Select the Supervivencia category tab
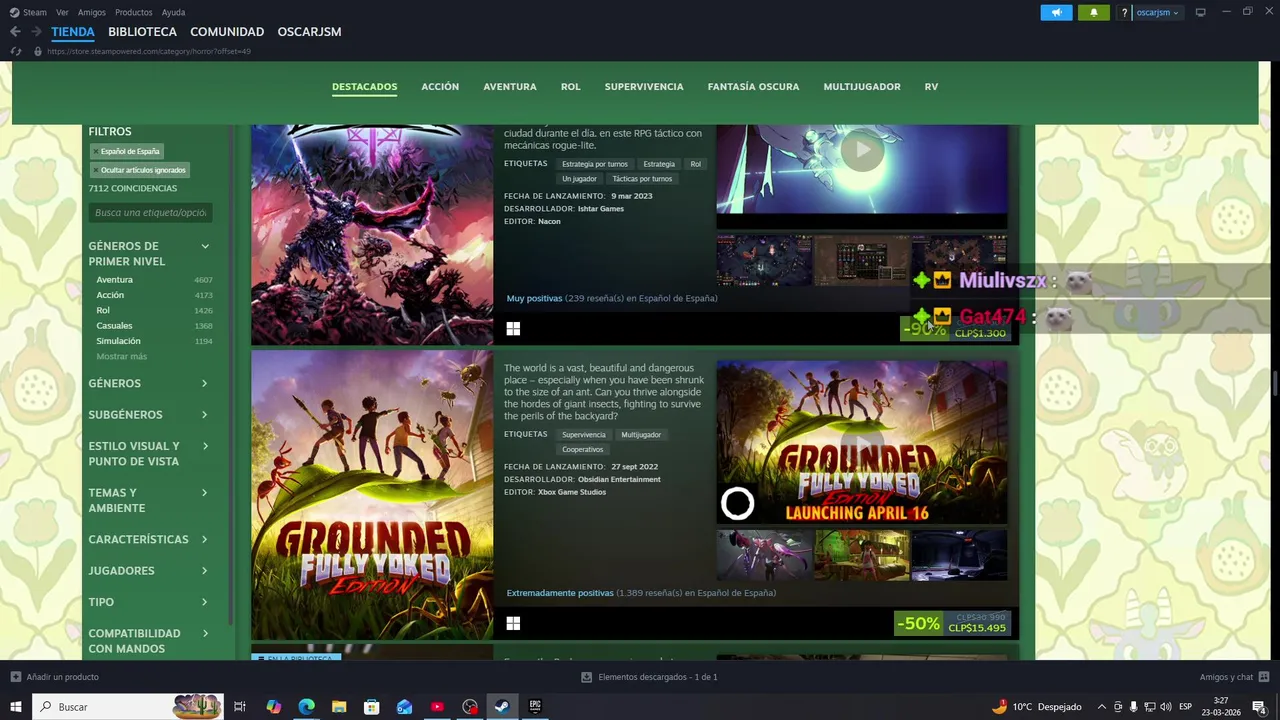 pyautogui.click(x=644, y=87)
